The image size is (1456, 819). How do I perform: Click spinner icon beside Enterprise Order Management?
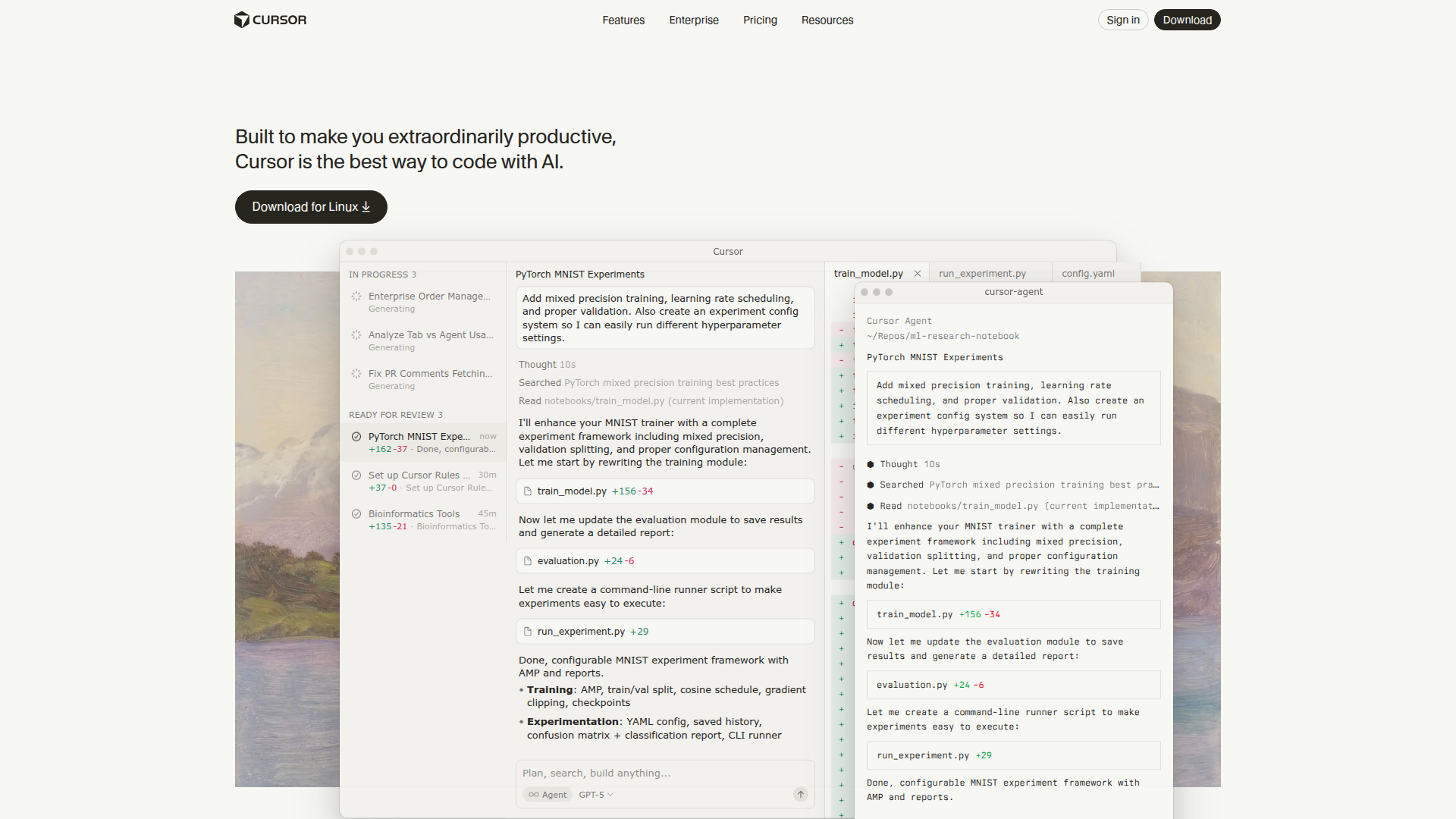[x=356, y=297]
